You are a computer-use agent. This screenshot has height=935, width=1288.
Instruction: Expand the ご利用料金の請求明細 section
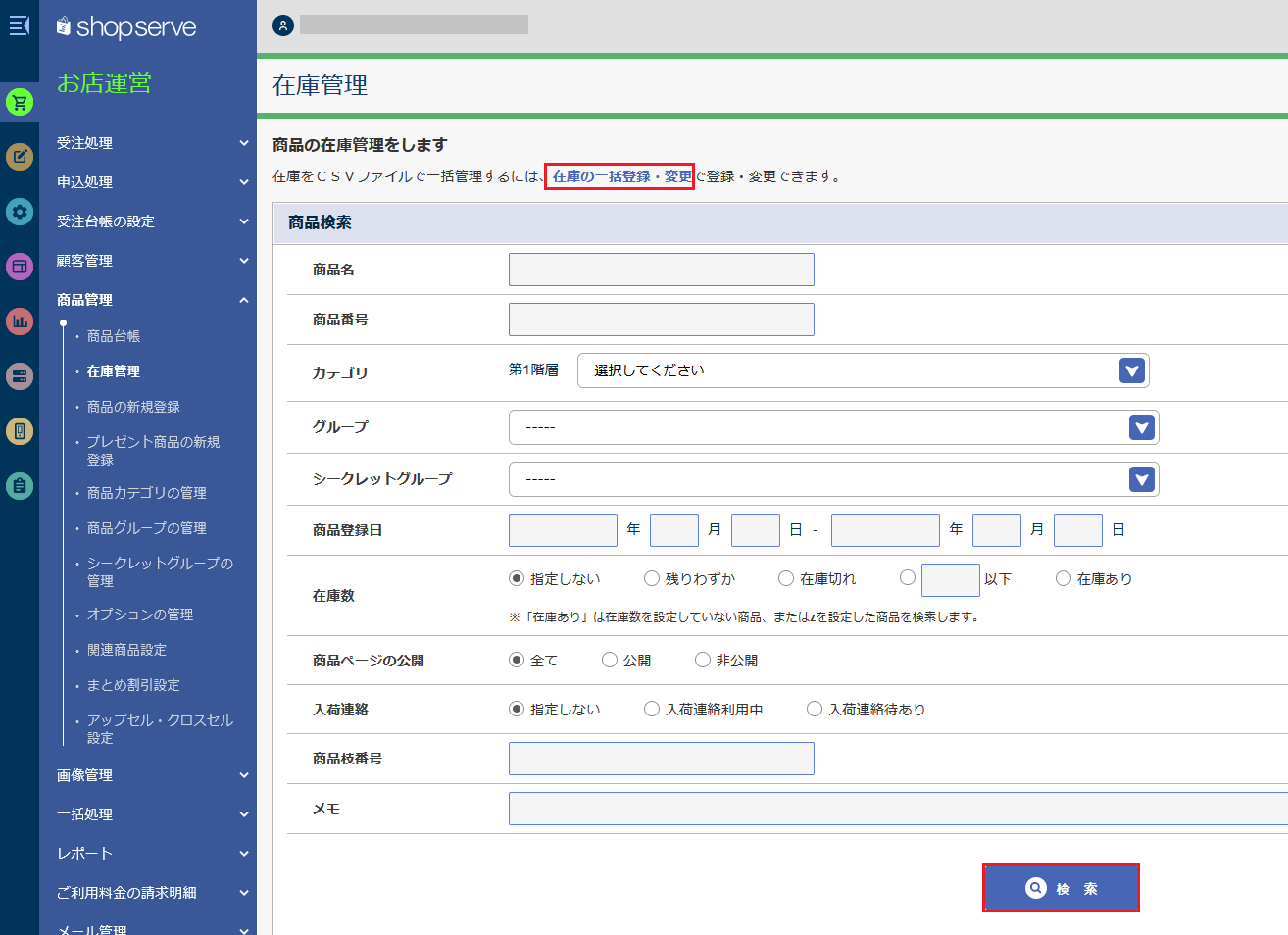coord(148,893)
